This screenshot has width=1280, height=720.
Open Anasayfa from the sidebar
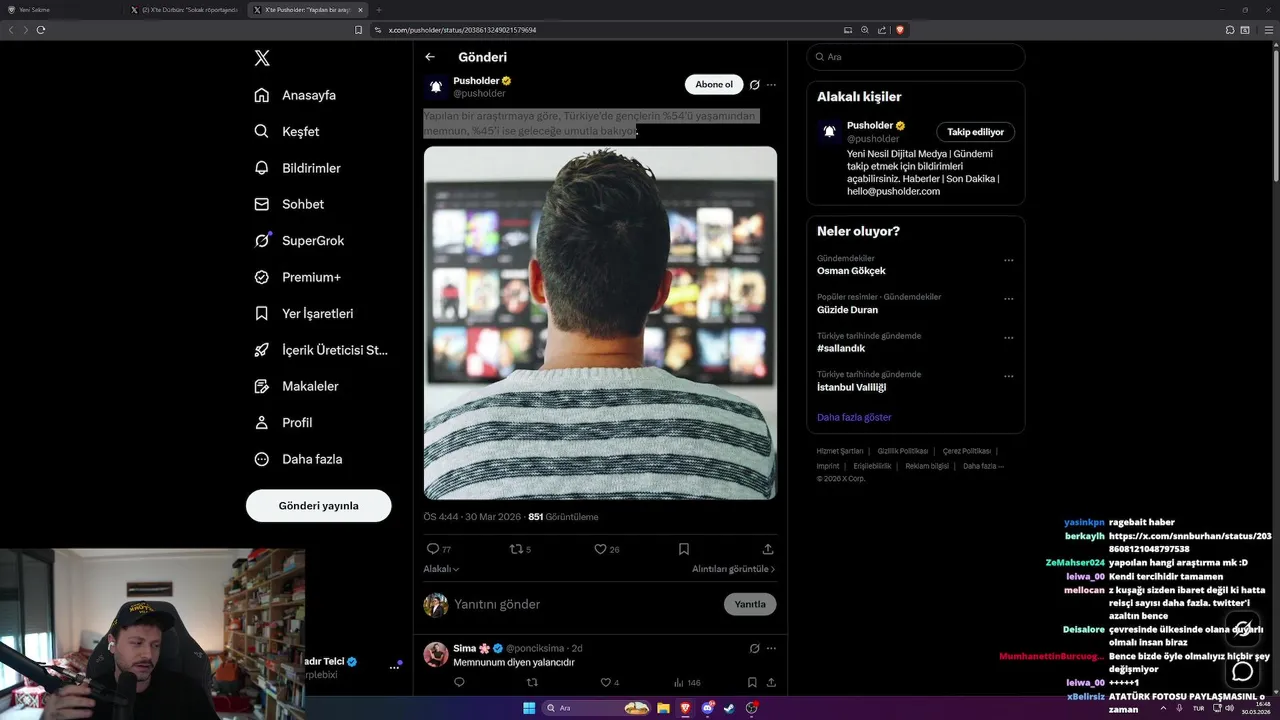pos(295,95)
